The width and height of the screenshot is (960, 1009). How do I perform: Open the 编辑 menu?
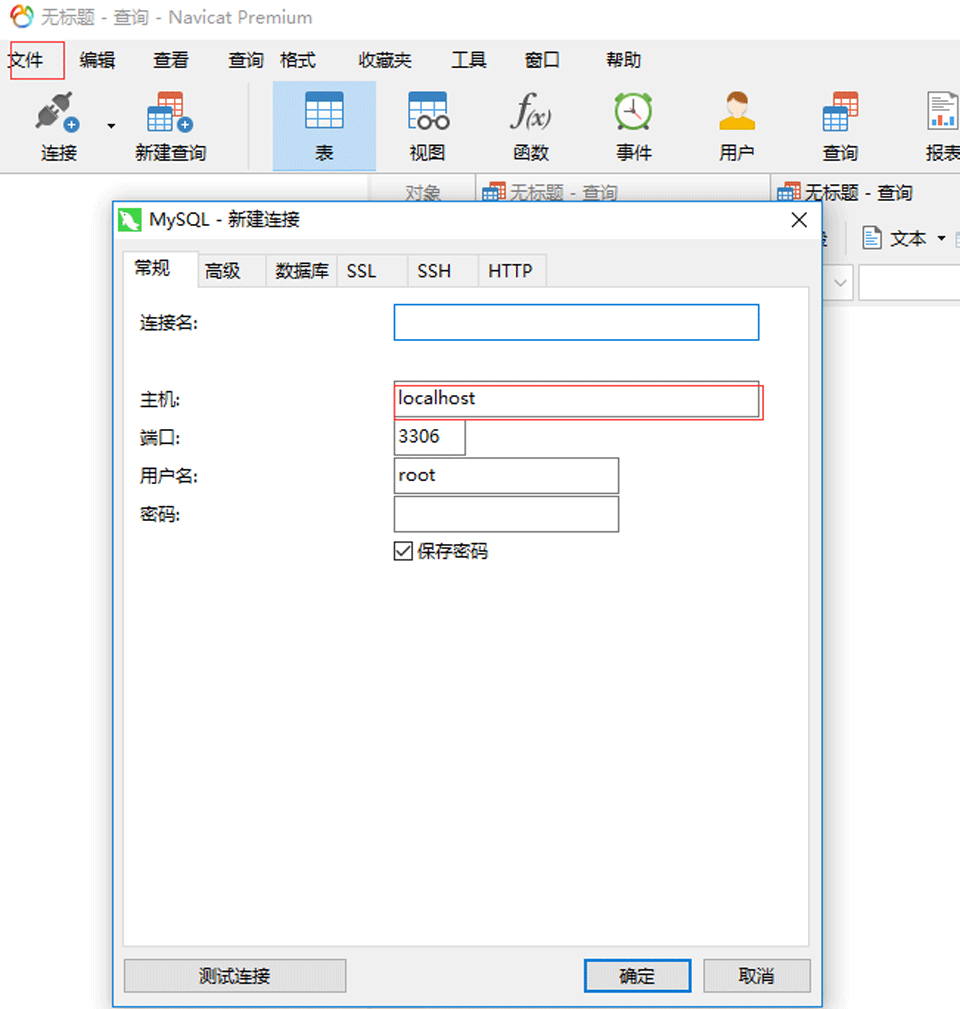97,60
